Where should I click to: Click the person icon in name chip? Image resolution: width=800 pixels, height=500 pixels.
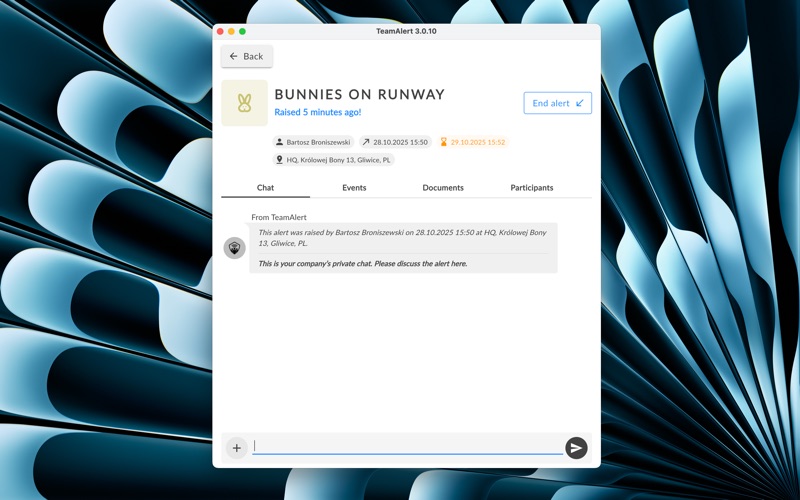tap(280, 142)
